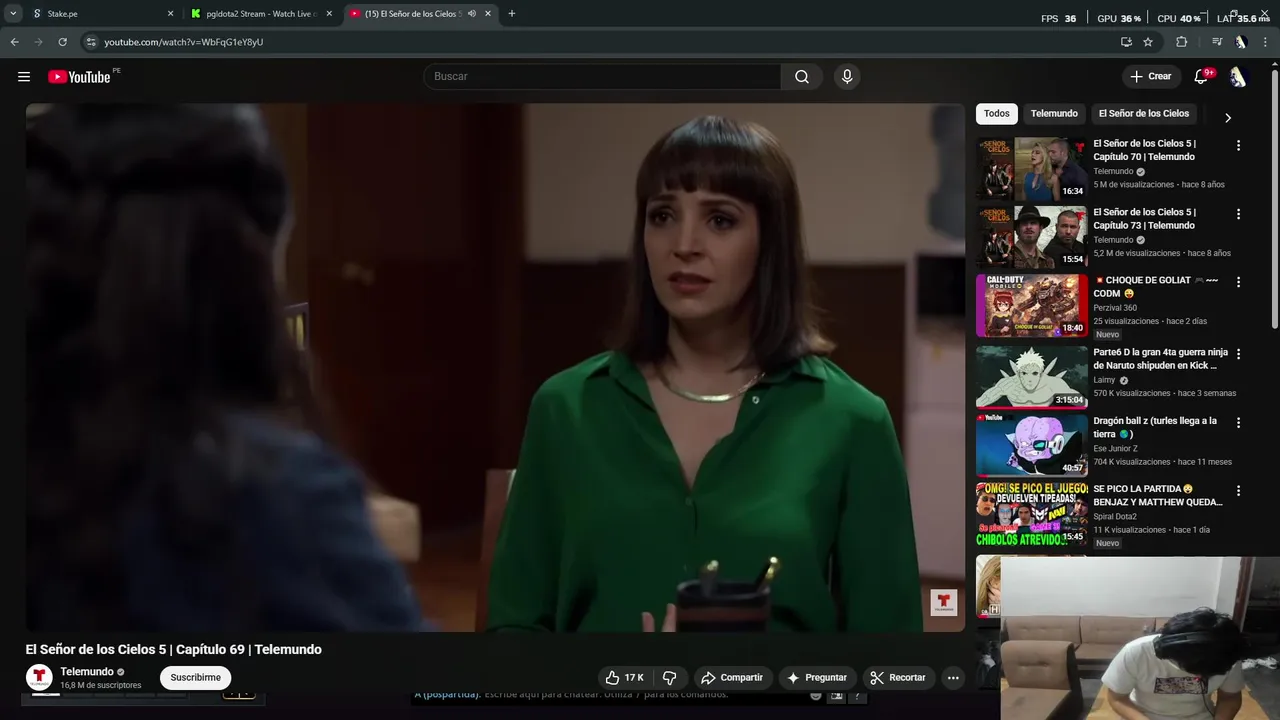Open options menu for SE PICO LA PARTIDA
This screenshot has width=1280, height=720.
1238,491
